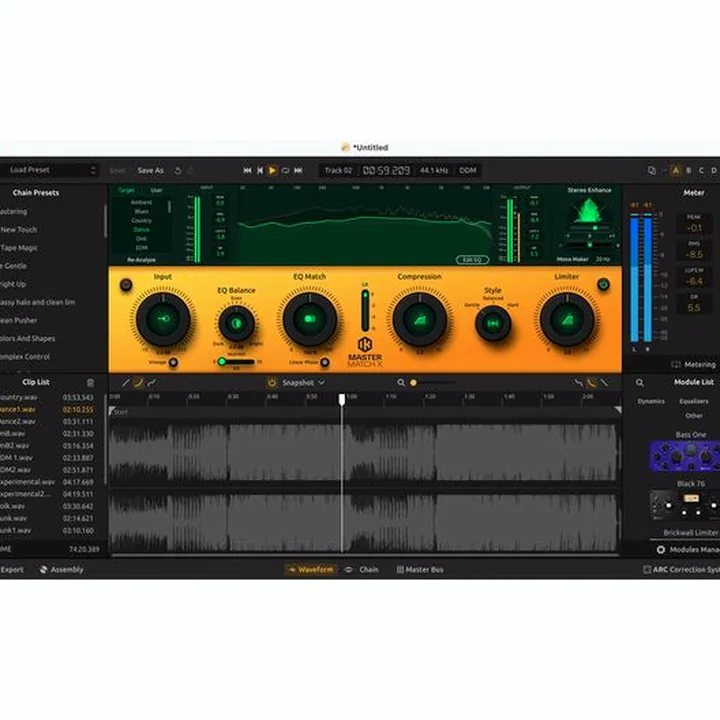720x720 pixels.
Task: Click the Compression knob
Action: (420, 320)
